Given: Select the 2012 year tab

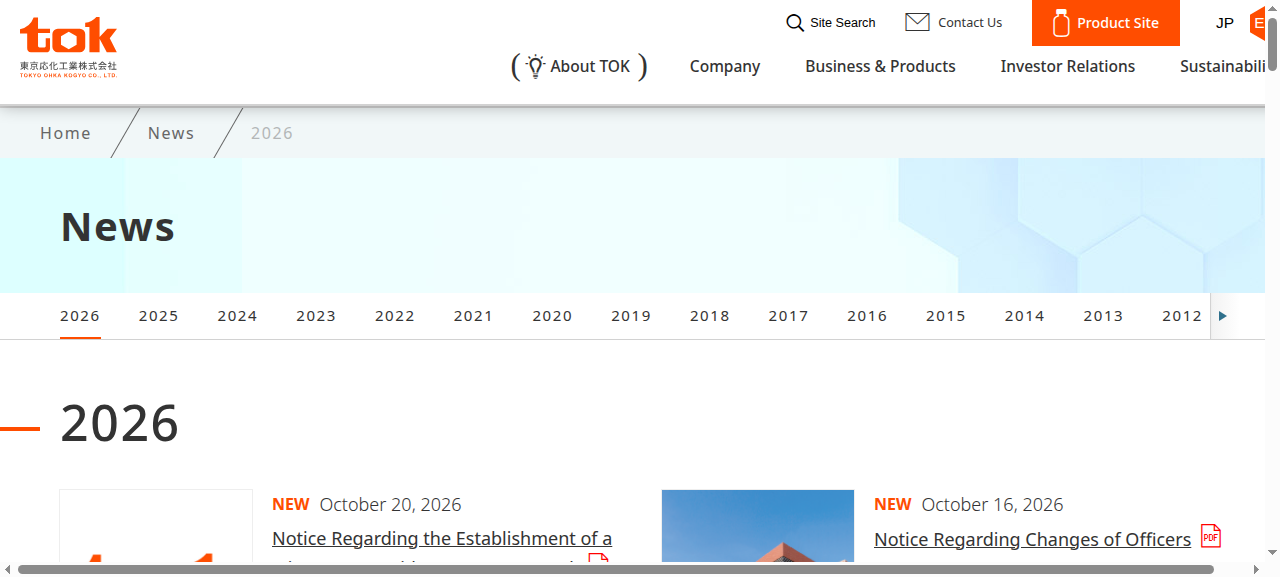Looking at the screenshot, I should point(1182,316).
